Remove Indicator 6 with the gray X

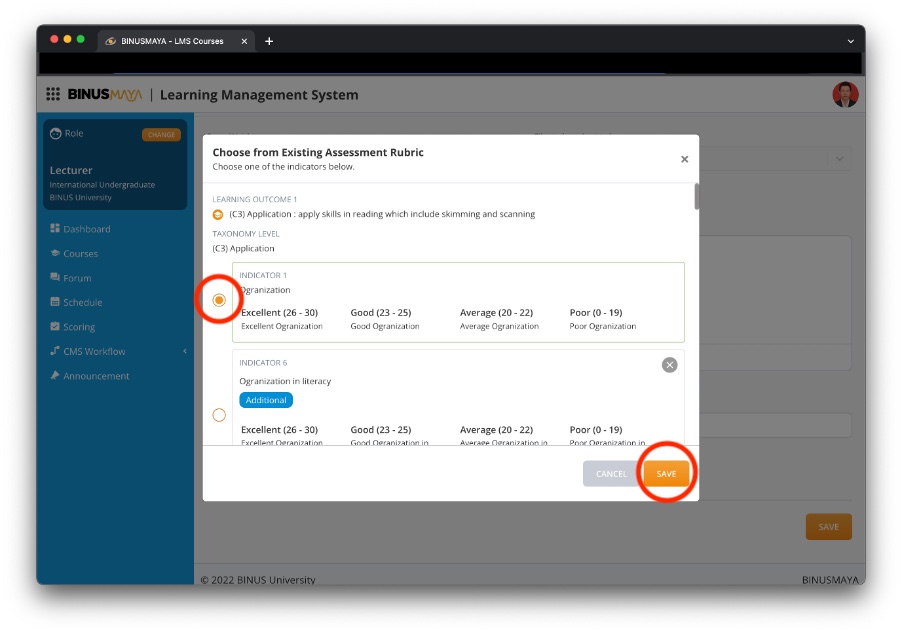click(669, 365)
